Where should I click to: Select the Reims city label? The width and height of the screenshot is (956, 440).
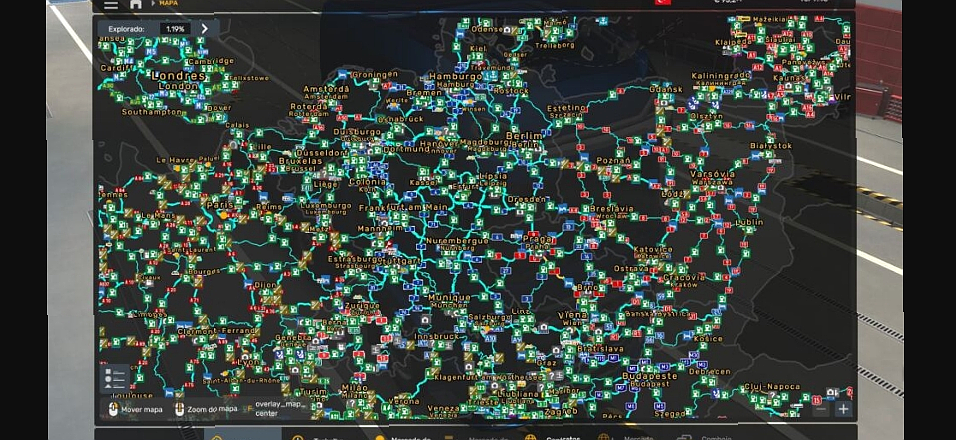270,207
